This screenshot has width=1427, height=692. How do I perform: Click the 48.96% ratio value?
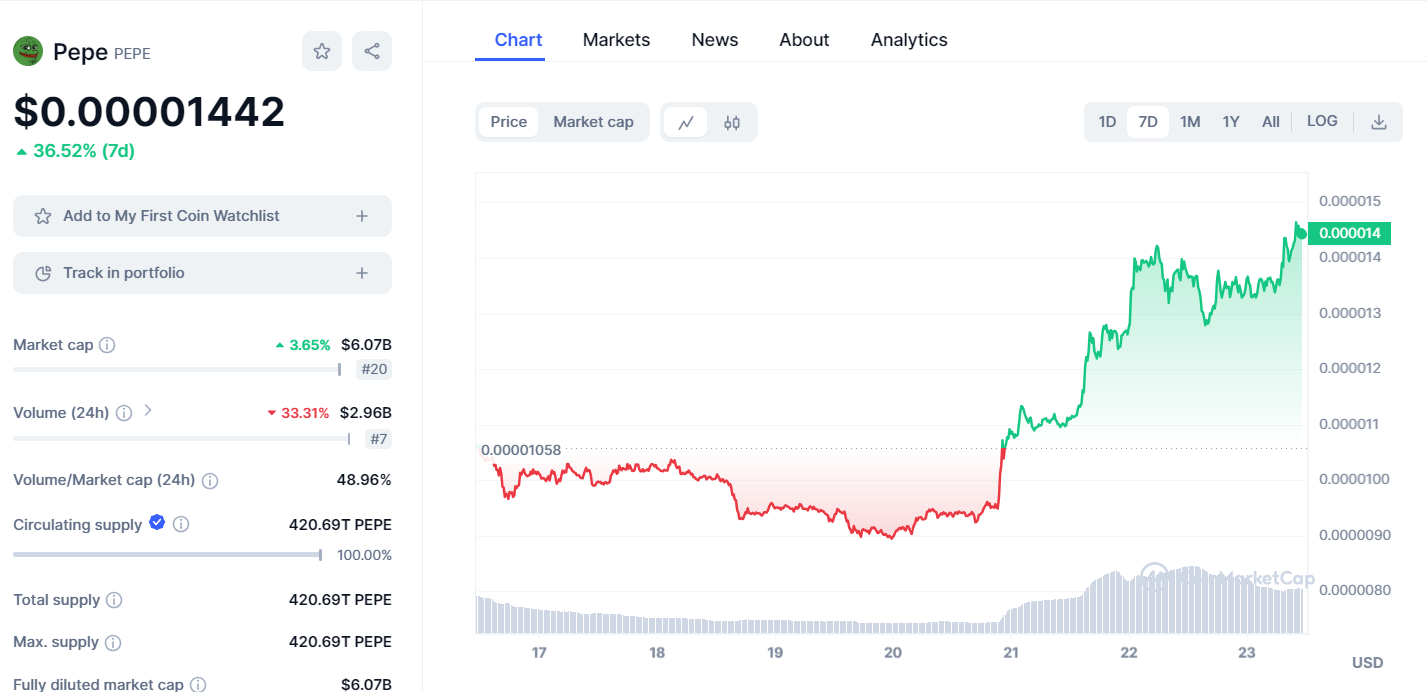click(364, 480)
